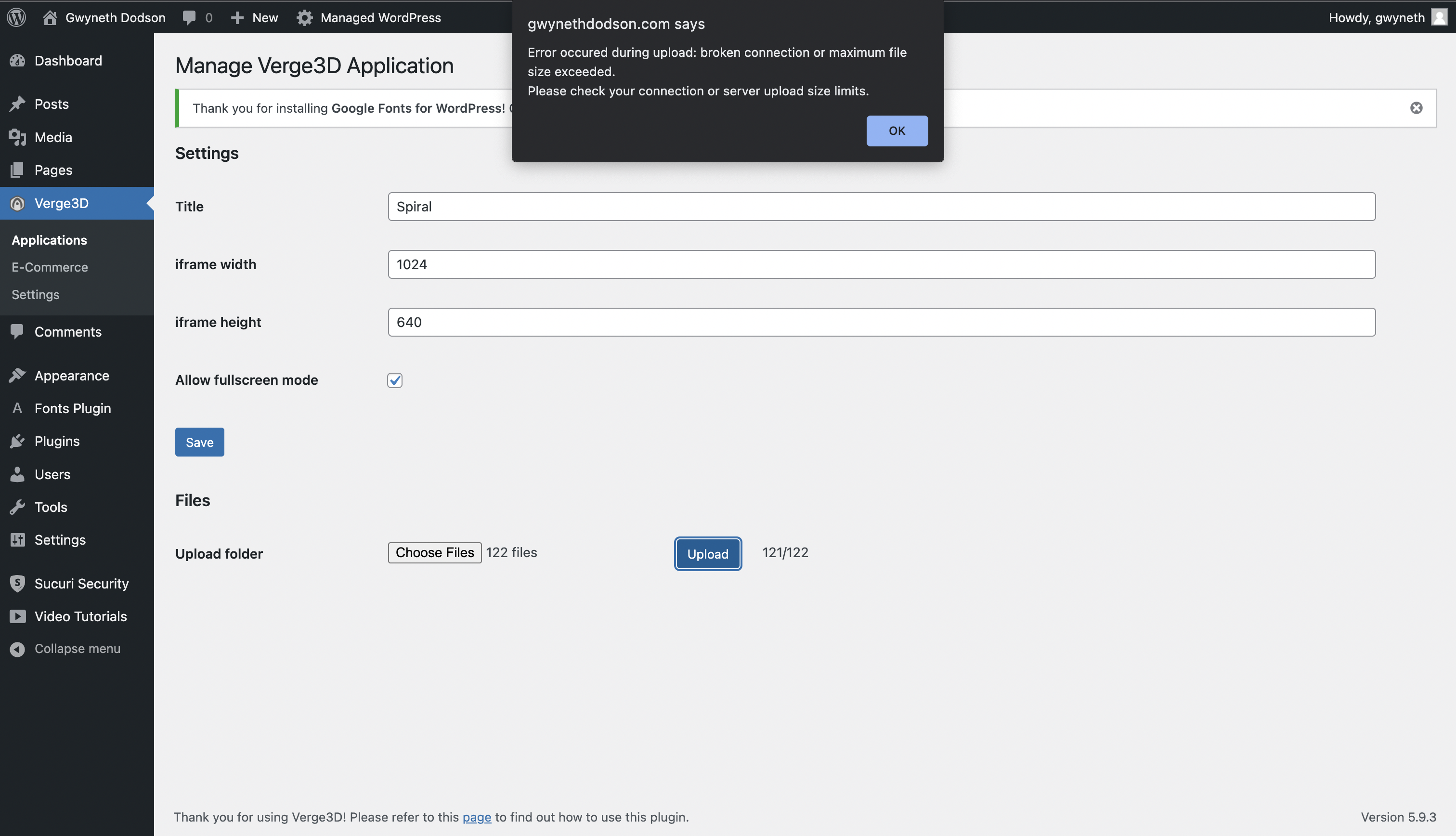Click the Media icon in sidebar

(x=17, y=137)
